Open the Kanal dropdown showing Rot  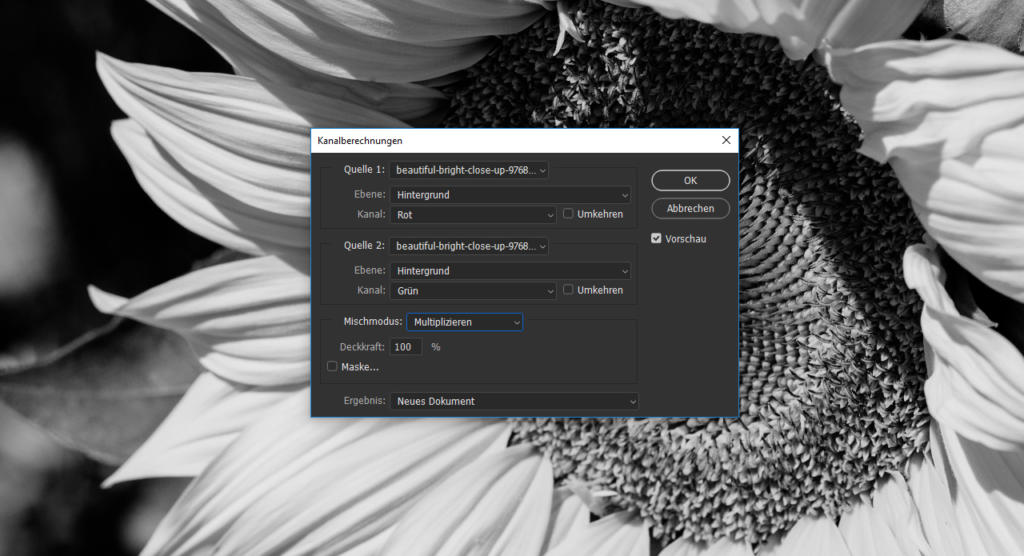tap(473, 215)
